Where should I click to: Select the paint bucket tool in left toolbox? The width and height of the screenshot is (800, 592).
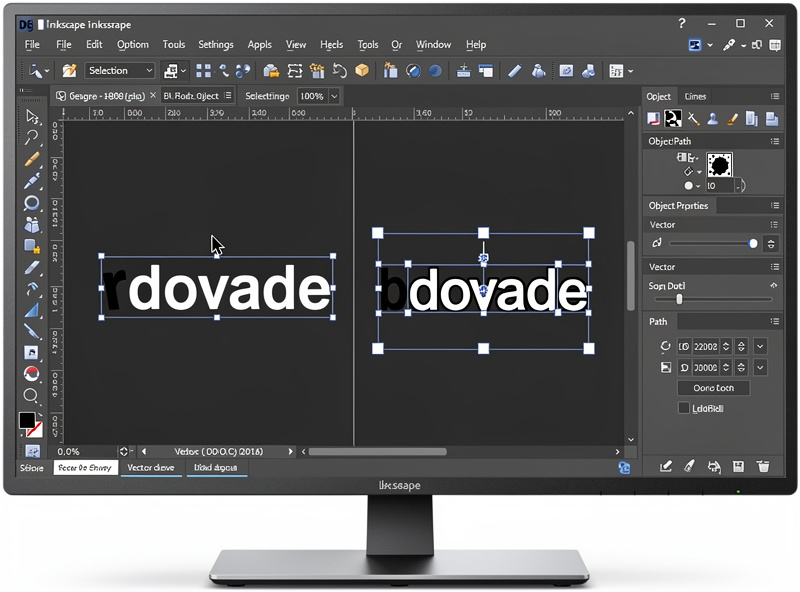[32, 225]
